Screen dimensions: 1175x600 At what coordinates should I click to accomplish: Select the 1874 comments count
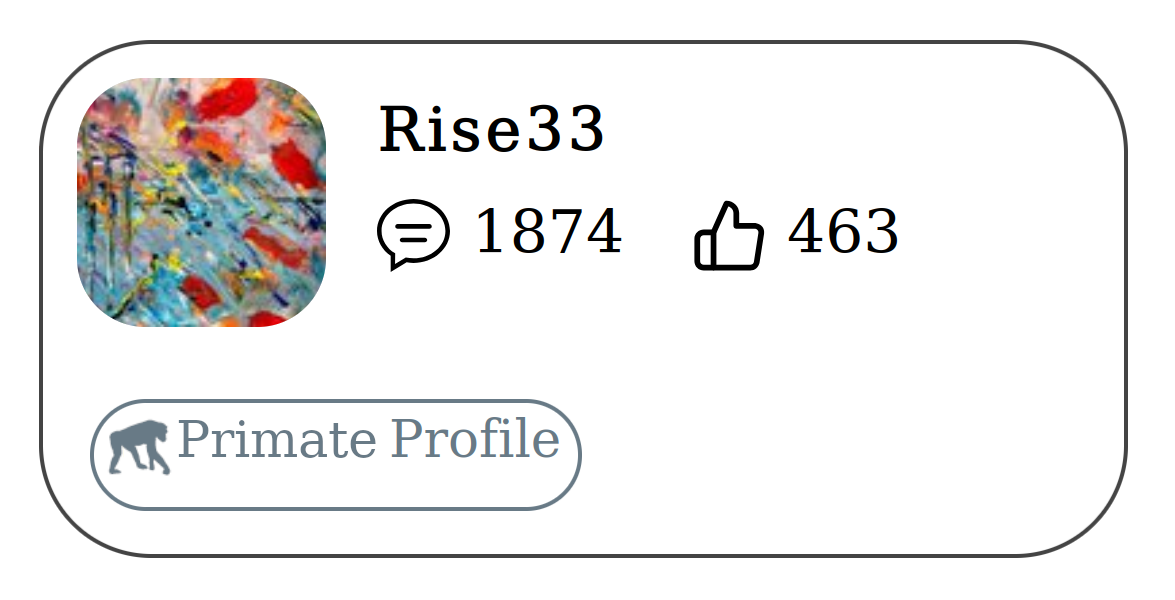point(548,233)
